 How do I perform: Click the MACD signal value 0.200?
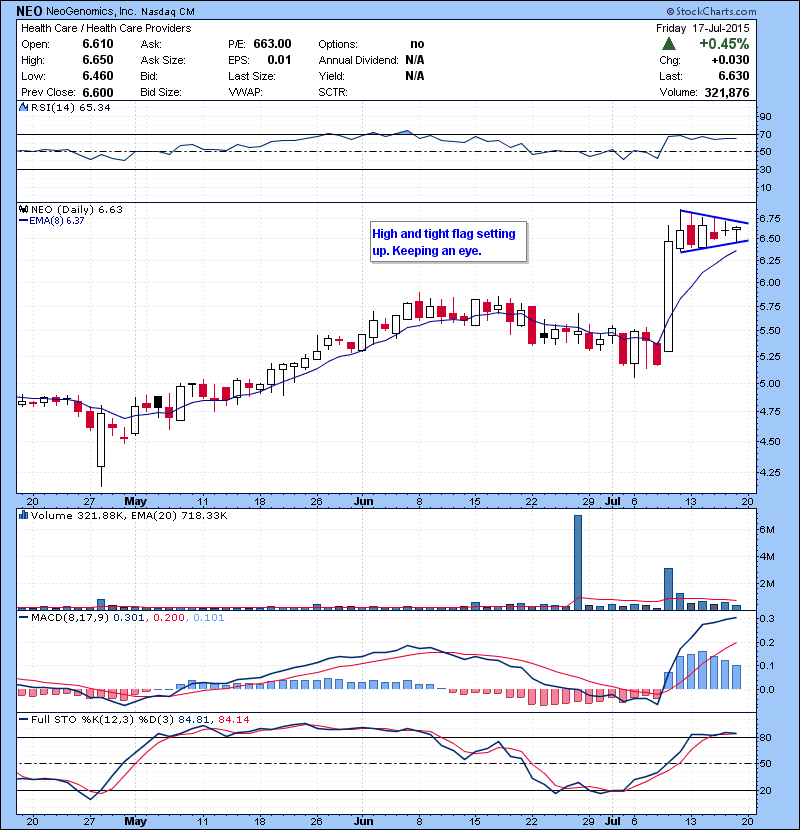pyautogui.click(x=169, y=617)
